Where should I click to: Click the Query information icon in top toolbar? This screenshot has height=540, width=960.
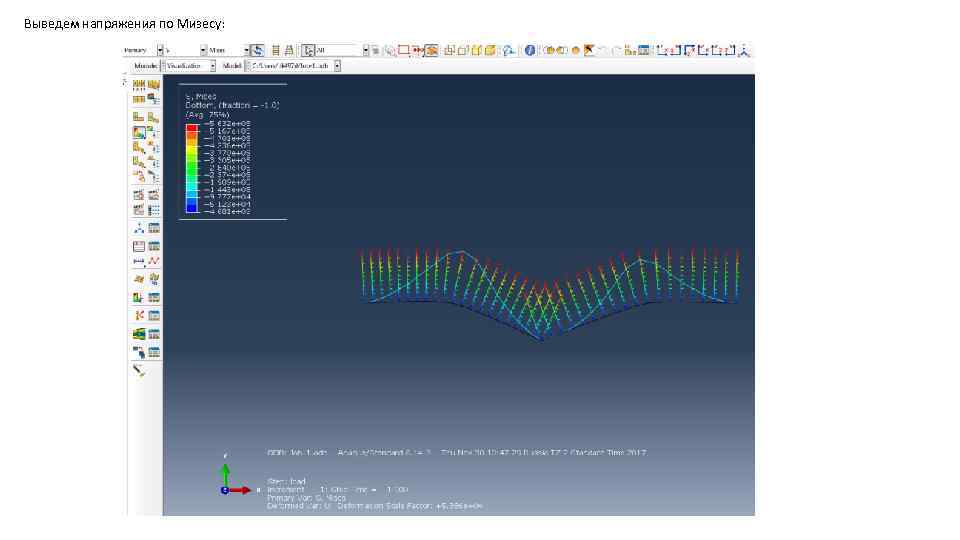tap(508, 50)
